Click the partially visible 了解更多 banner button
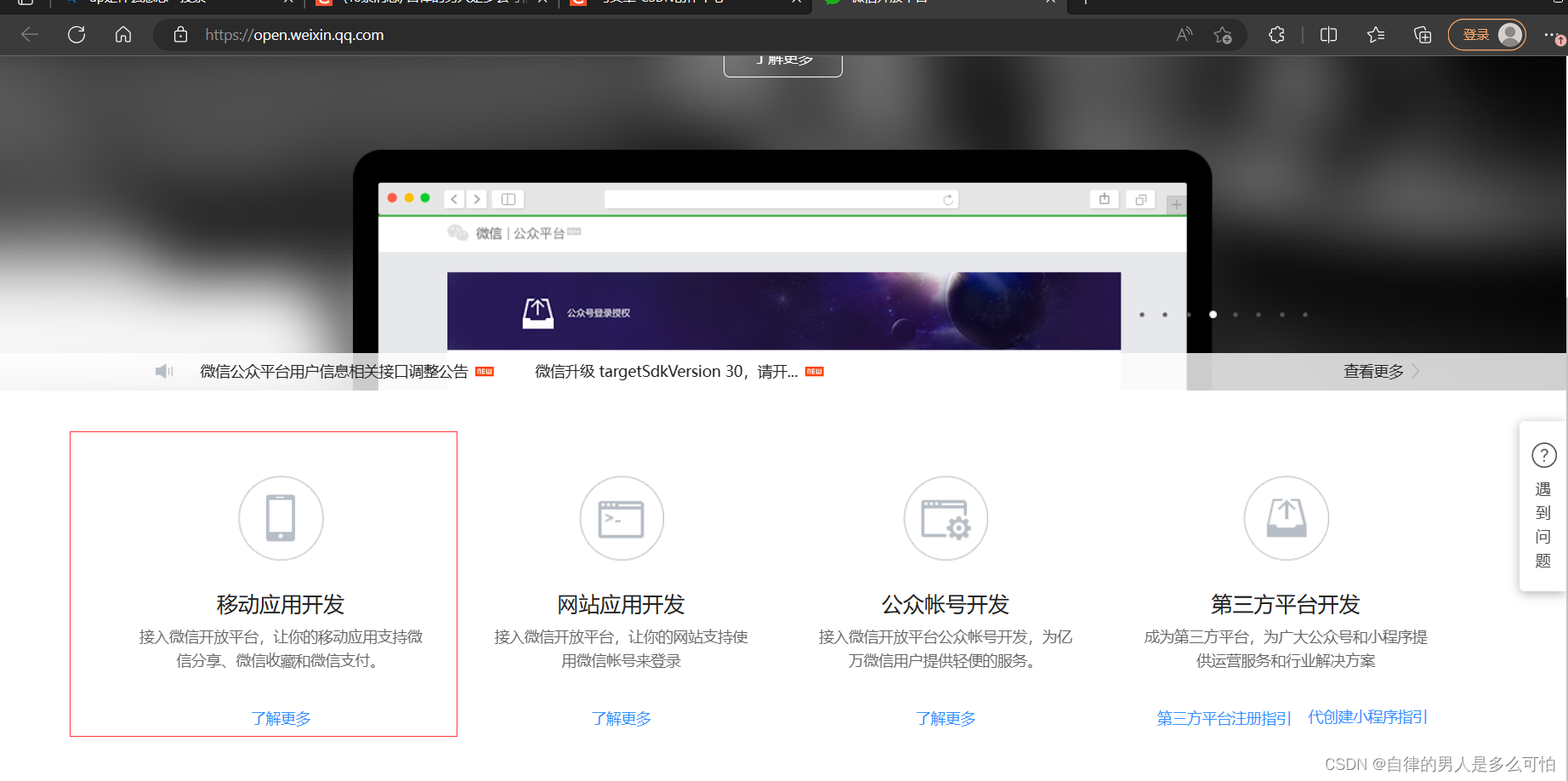Screen dimensions: 1568x781 tap(783, 66)
